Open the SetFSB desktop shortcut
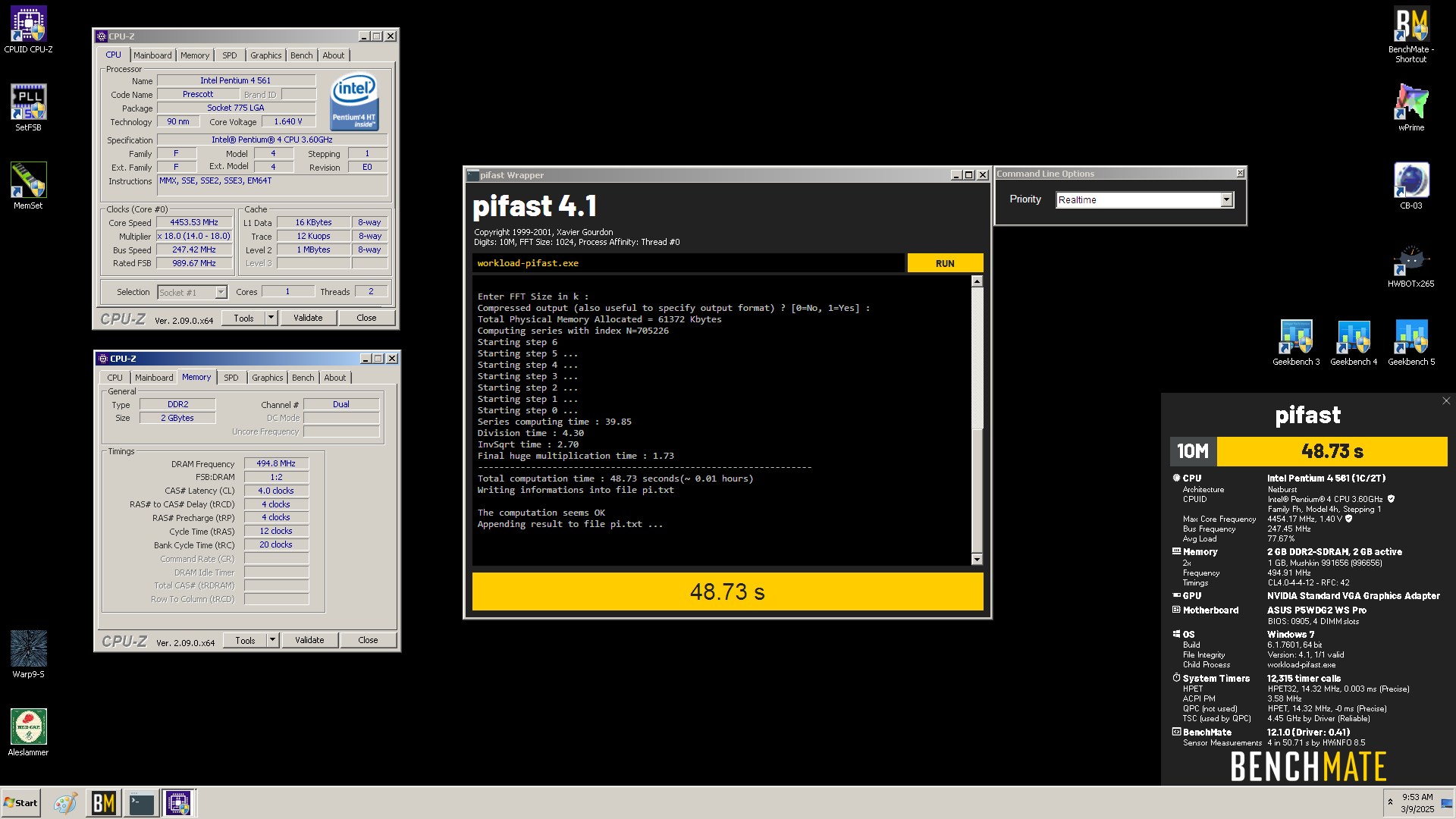This screenshot has width=1456, height=819. 28,108
